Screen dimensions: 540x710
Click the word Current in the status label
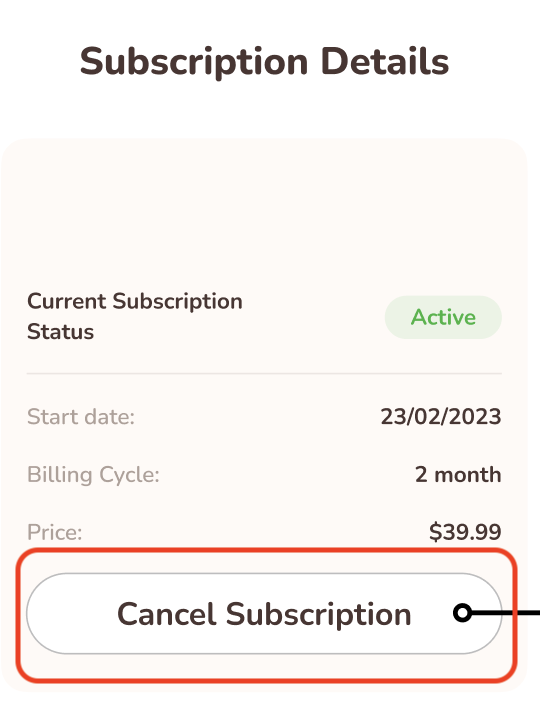click(x=67, y=302)
